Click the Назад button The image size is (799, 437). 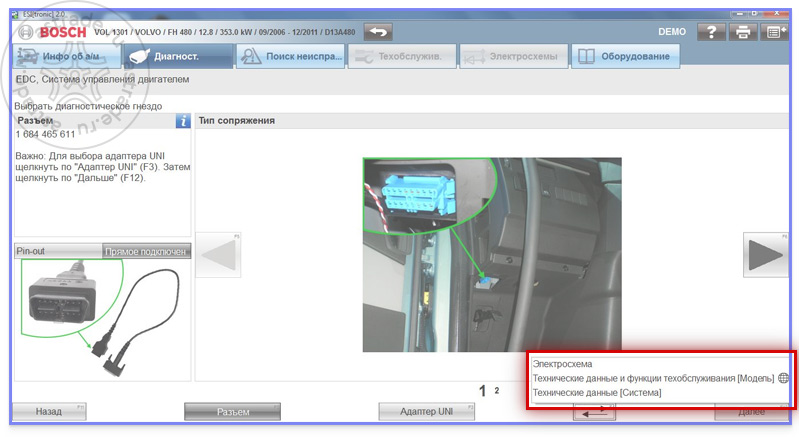(49, 411)
